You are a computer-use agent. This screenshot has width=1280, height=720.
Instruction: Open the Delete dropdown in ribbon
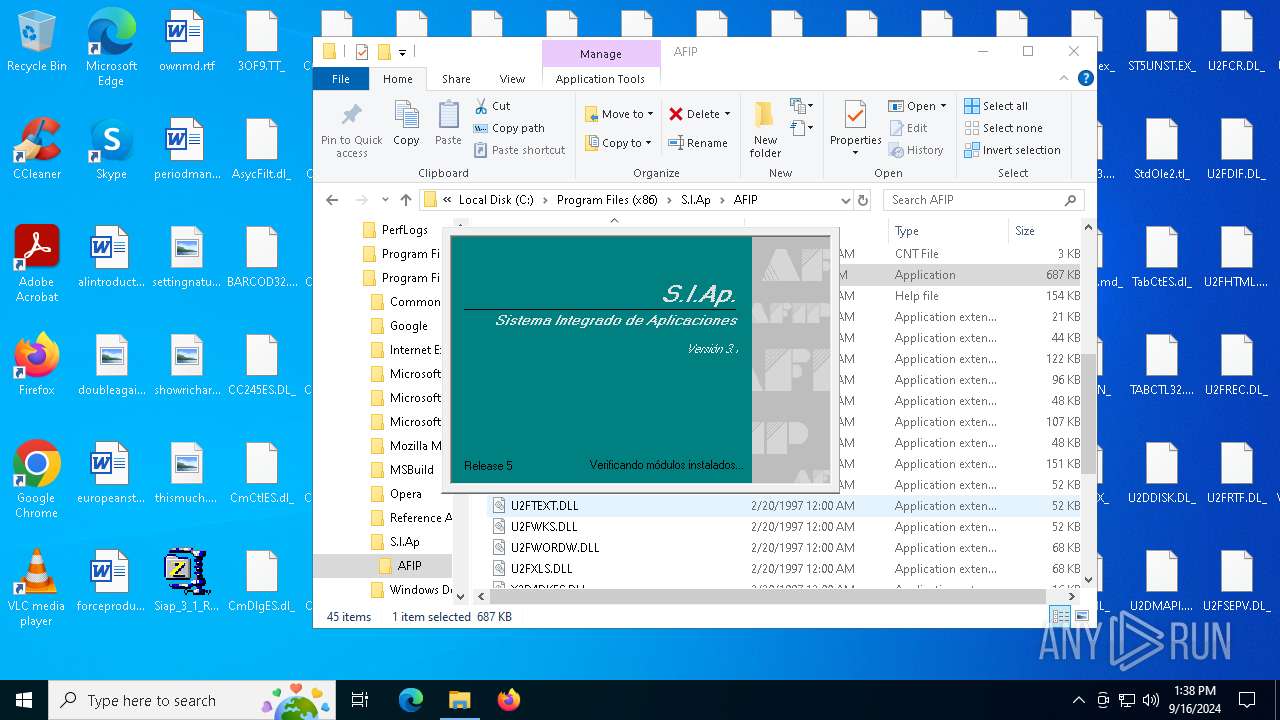(x=700, y=114)
